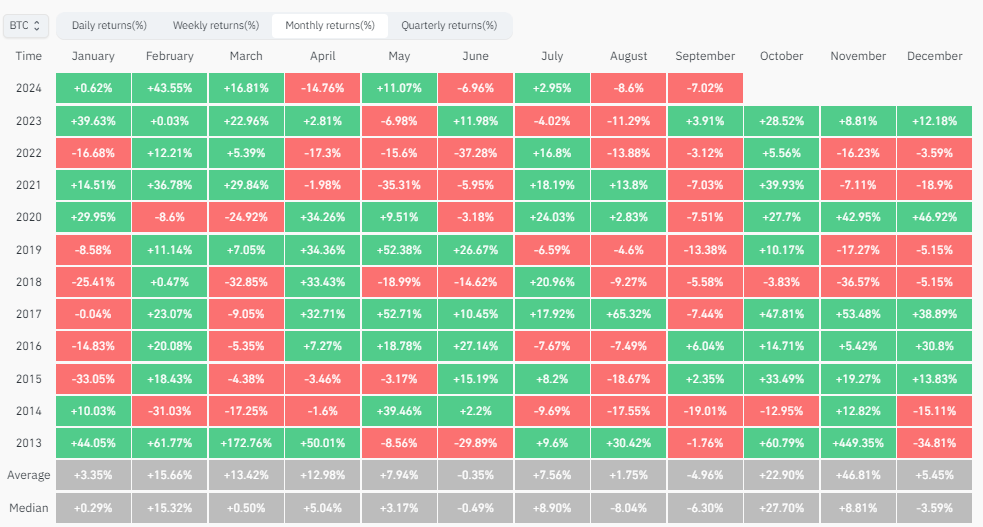Viewport: 983px width, 527px height.
Task: Click the August 2017 +65.32% cell
Action: point(628,313)
